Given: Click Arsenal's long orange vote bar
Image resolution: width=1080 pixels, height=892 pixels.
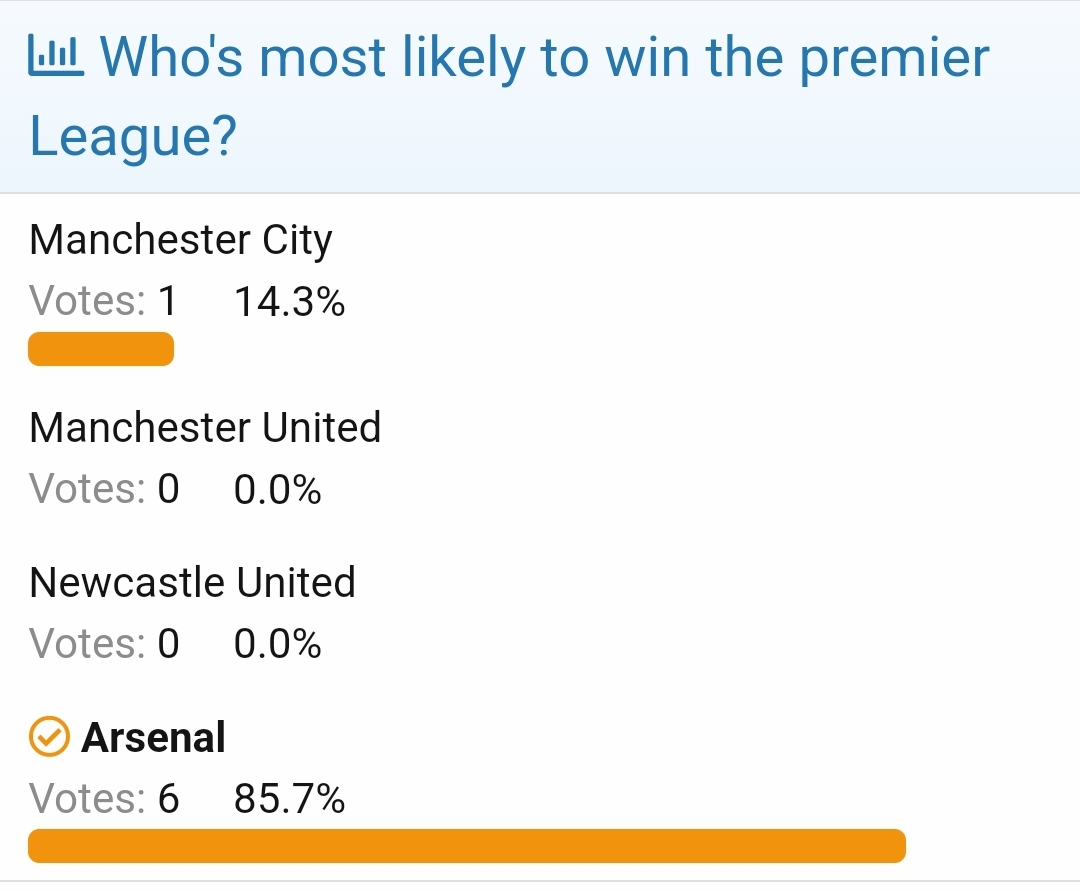Looking at the screenshot, I should [466, 846].
